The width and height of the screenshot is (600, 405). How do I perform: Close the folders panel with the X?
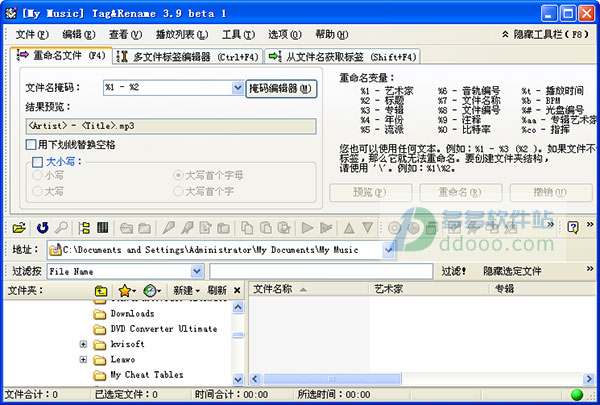point(237,291)
